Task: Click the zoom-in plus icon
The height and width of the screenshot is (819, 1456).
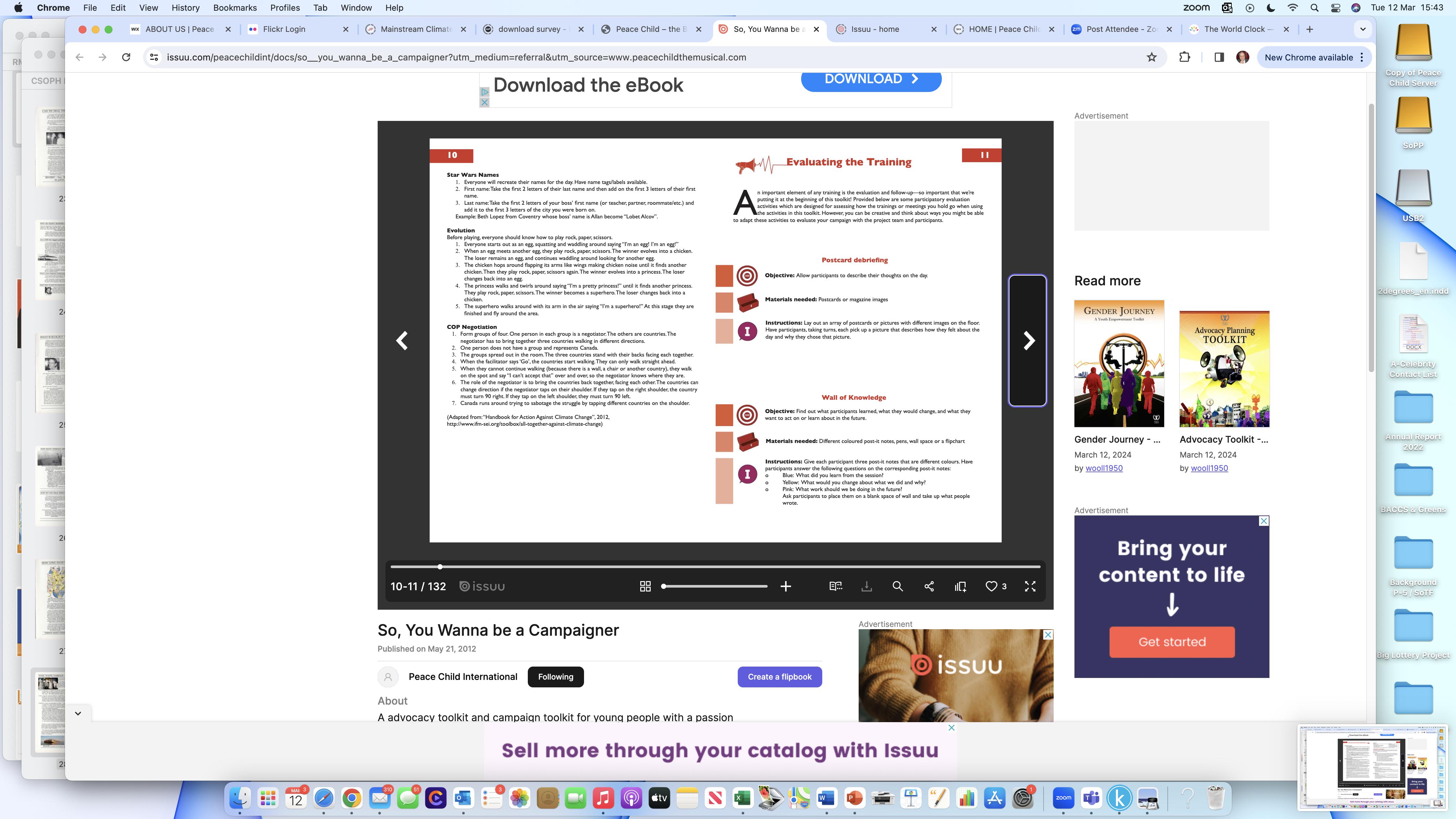Action: point(786,586)
